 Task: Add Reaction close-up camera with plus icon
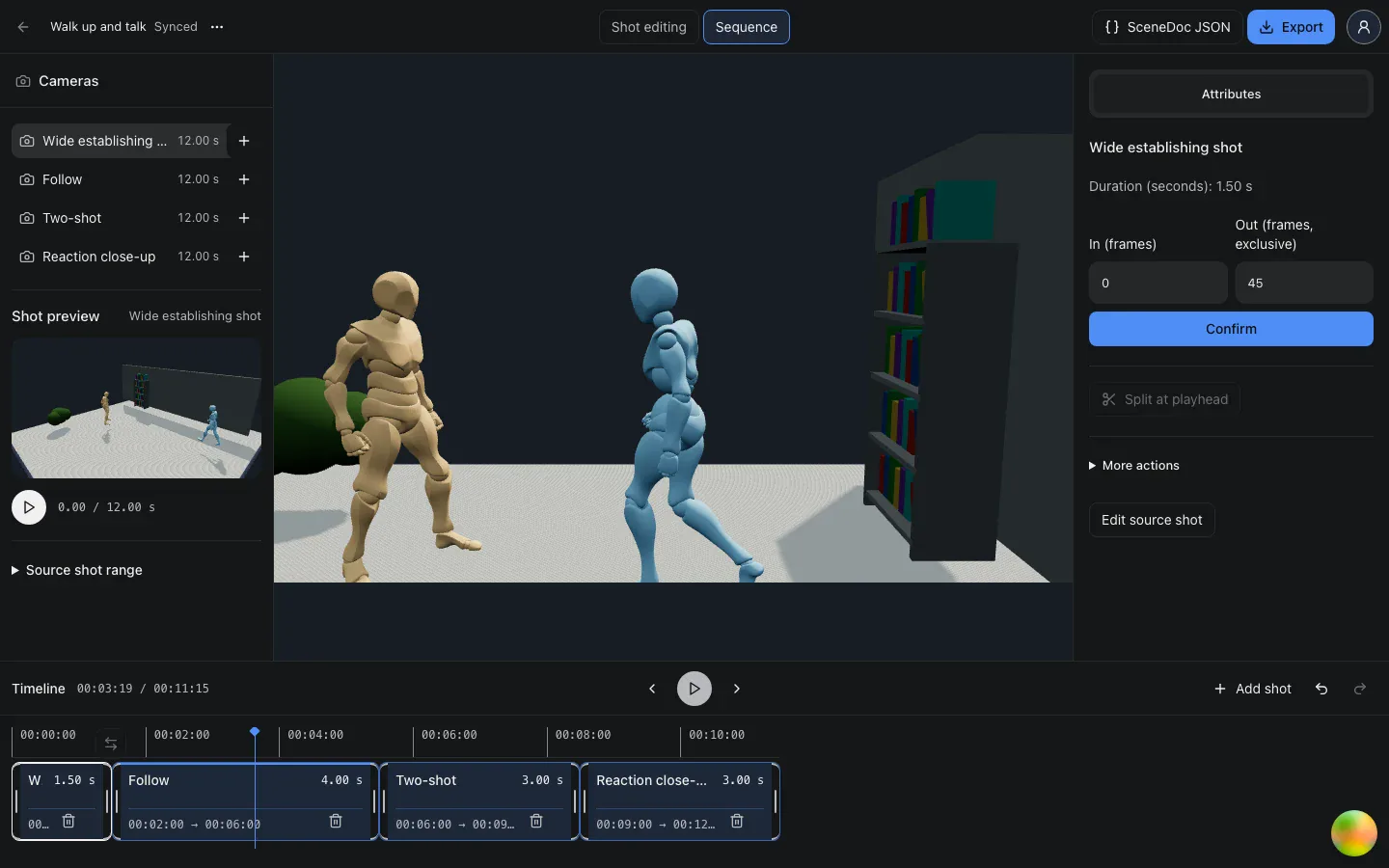[x=244, y=257]
